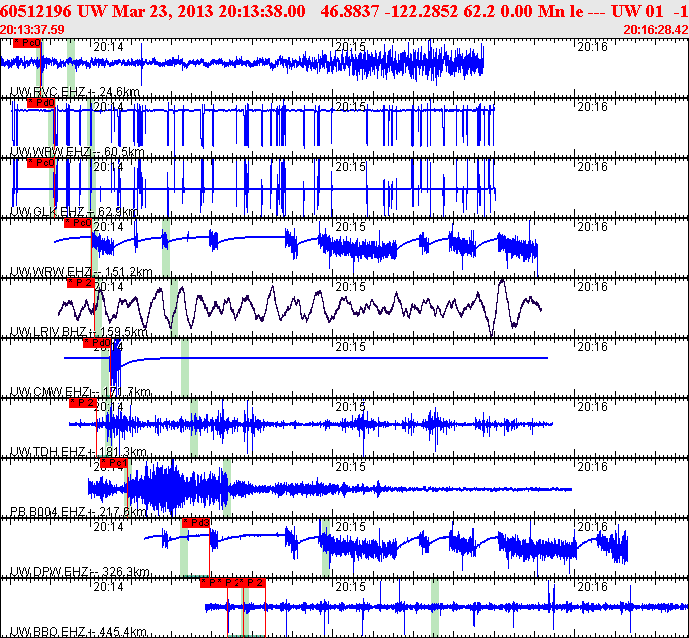Screen dimensions: 689x638
Task: Select the Pd0 pick flag on WPW trace
Action: click(41, 103)
